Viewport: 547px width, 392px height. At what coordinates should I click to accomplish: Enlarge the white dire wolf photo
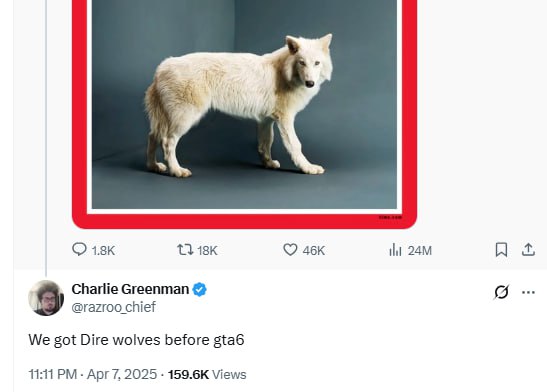244,105
